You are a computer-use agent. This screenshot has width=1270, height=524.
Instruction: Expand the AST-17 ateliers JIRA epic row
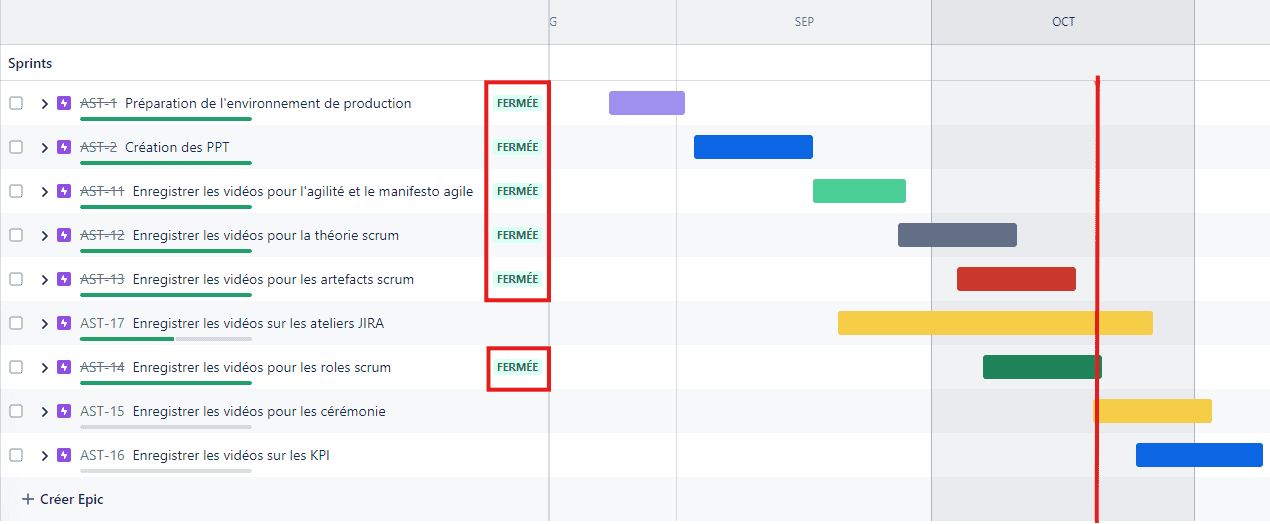pyautogui.click(x=44, y=323)
